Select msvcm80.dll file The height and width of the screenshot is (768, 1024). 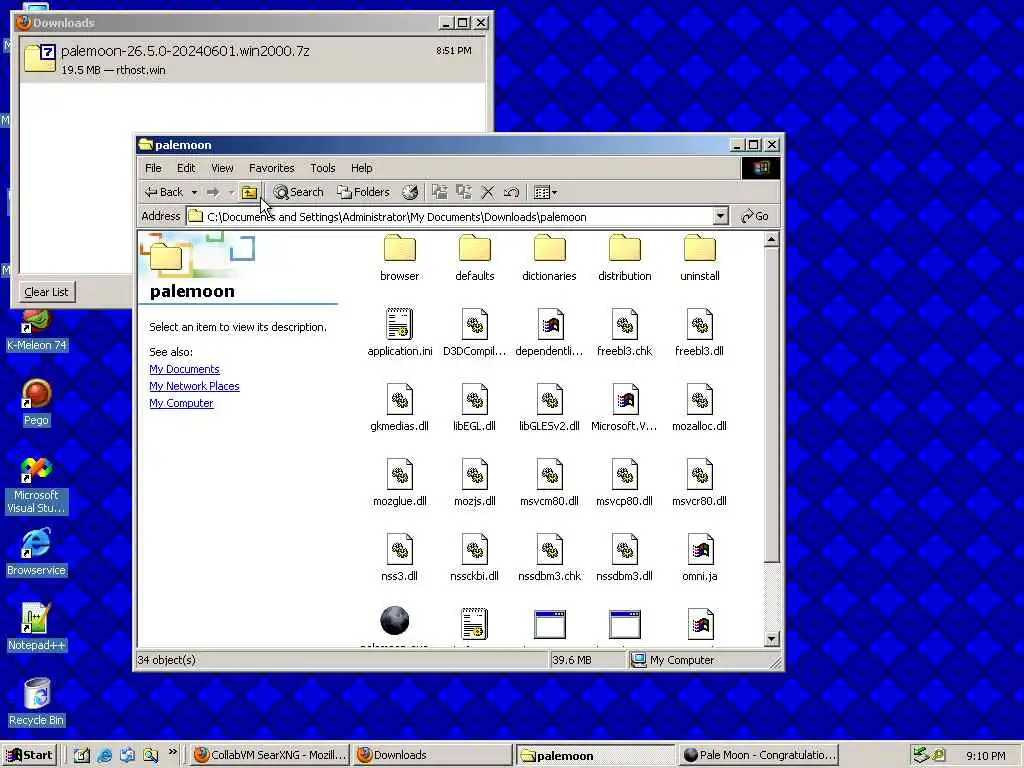pos(549,483)
